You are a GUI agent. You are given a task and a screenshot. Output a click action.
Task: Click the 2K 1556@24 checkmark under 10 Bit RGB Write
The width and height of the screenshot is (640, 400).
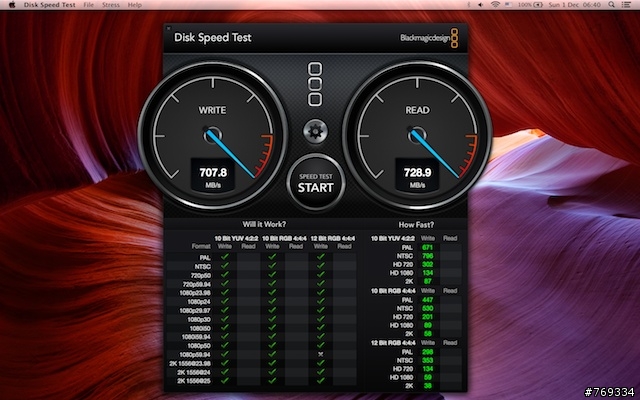coord(272,372)
